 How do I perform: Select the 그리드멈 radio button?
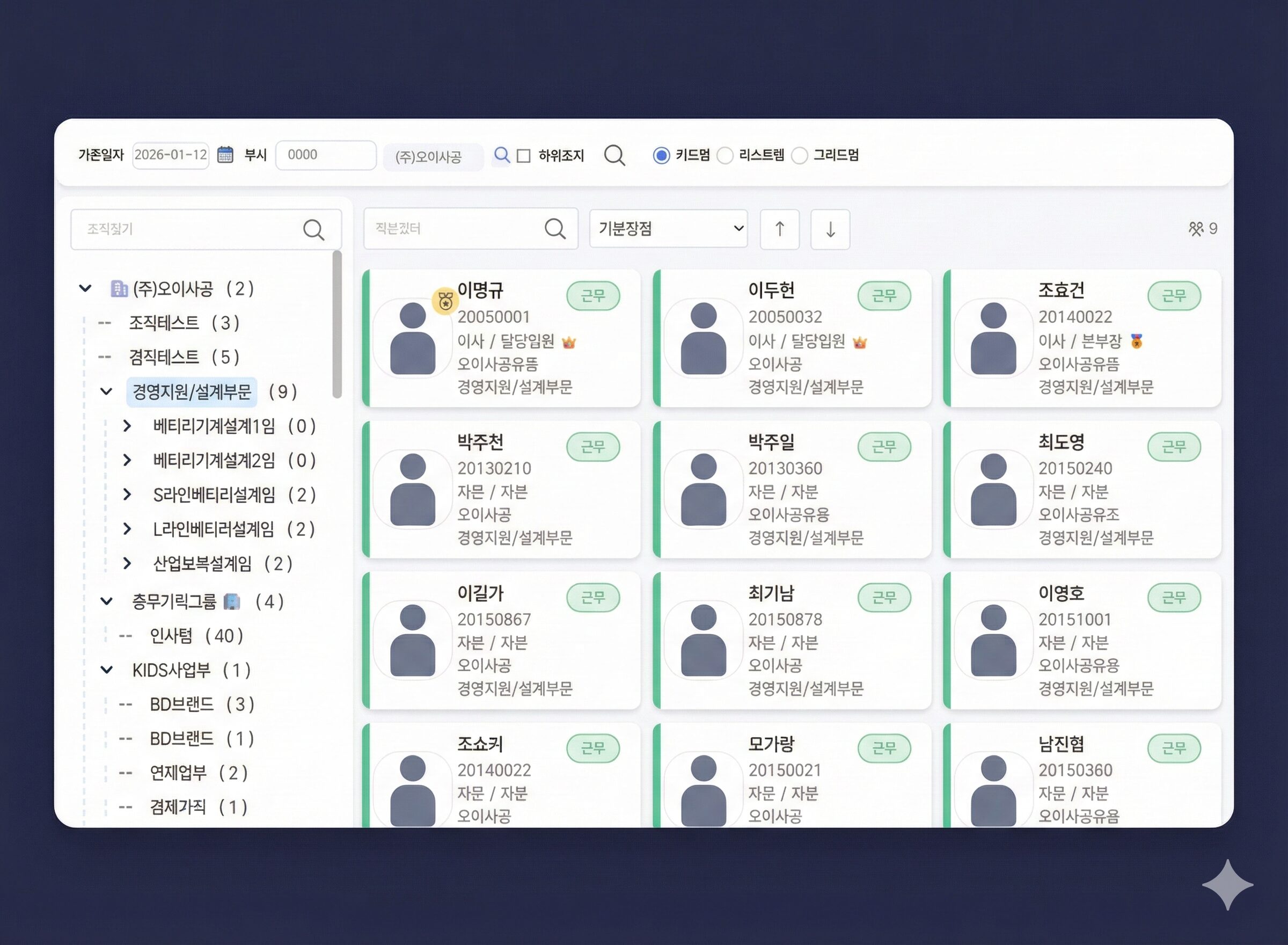point(800,155)
